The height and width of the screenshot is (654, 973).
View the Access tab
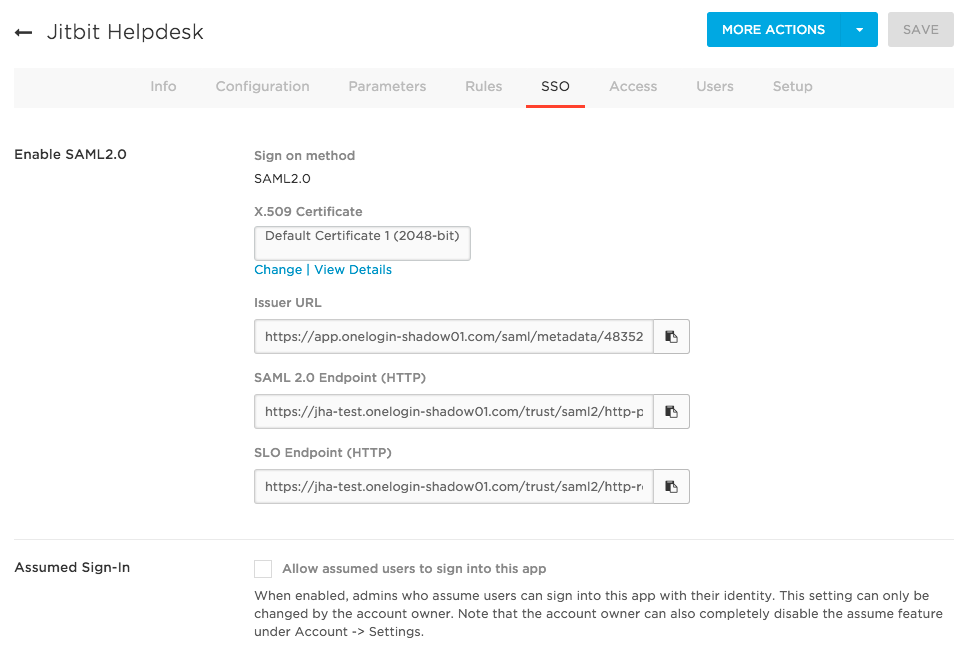(x=632, y=86)
